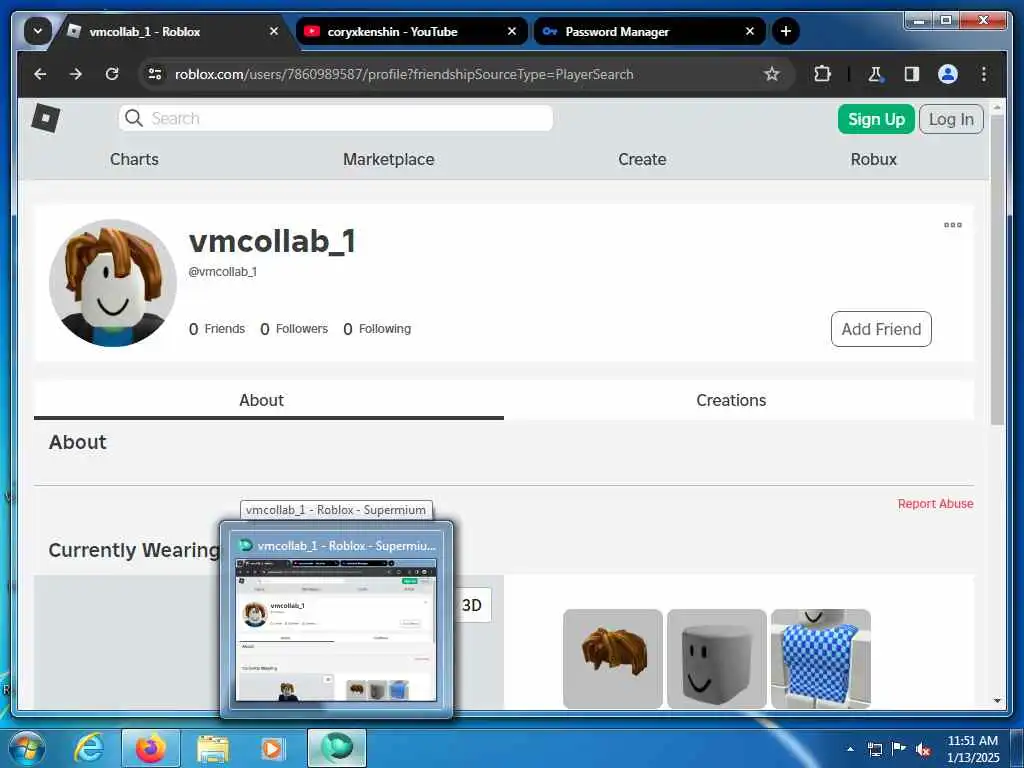The width and height of the screenshot is (1024, 768).
Task: Open Firefox from the taskbar
Action: (151, 748)
